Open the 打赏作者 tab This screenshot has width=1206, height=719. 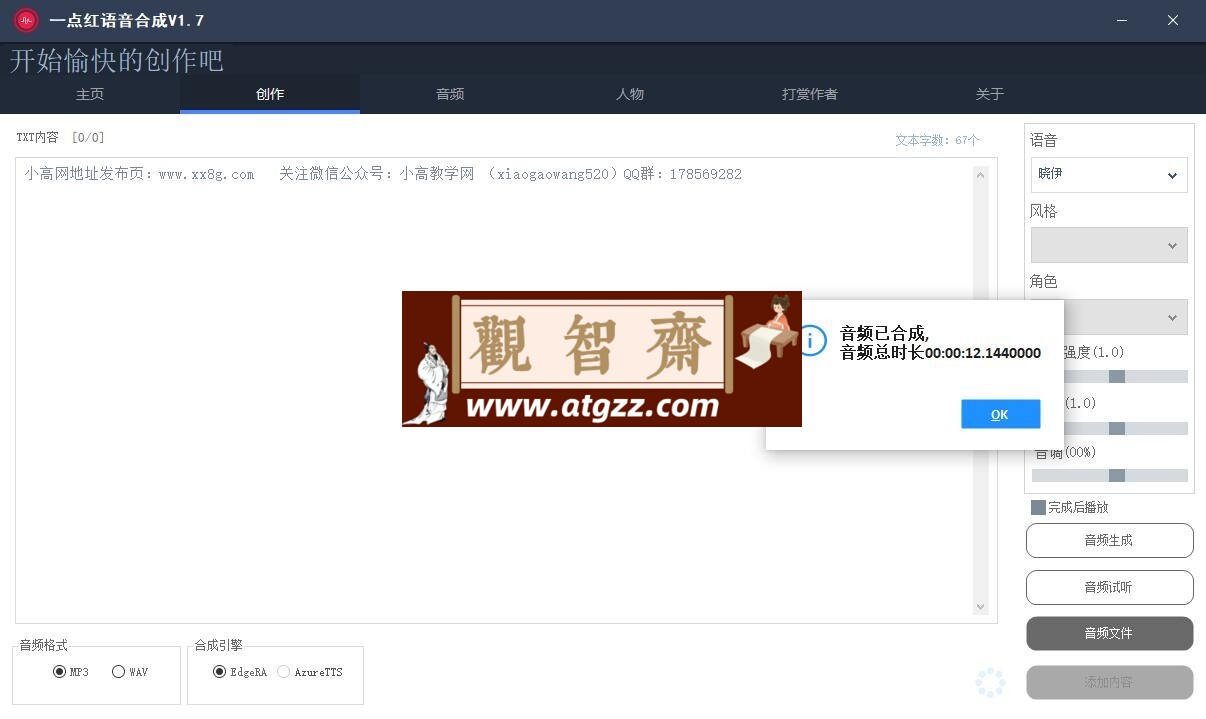[x=810, y=94]
